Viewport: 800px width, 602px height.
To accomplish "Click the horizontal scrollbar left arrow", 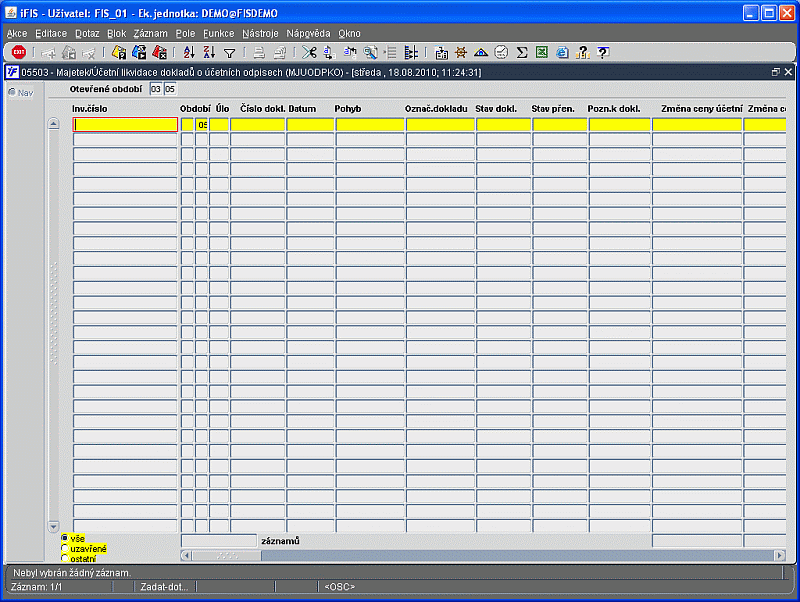I will coord(186,555).
